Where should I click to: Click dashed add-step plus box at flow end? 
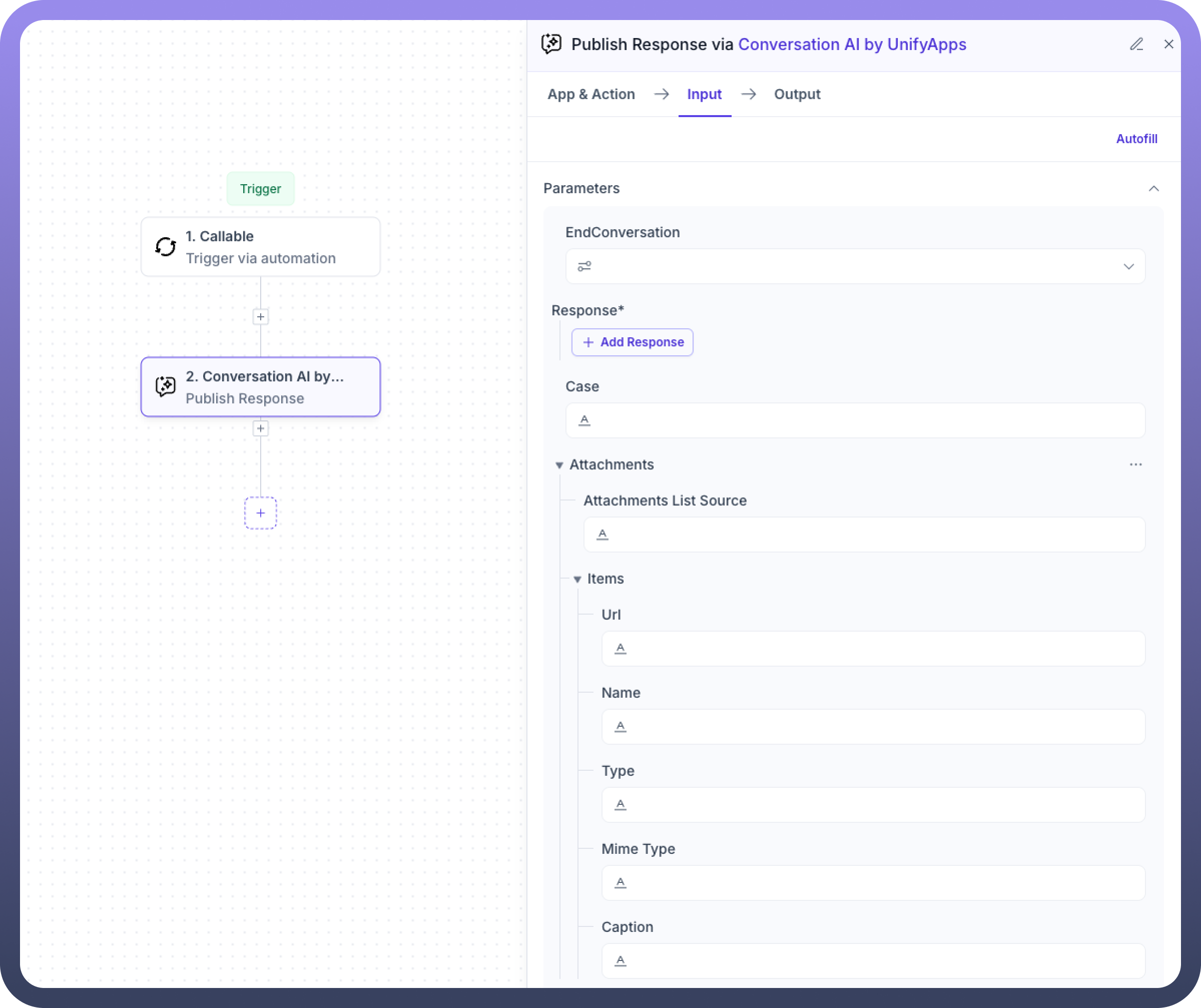pyautogui.click(x=260, y=513)
